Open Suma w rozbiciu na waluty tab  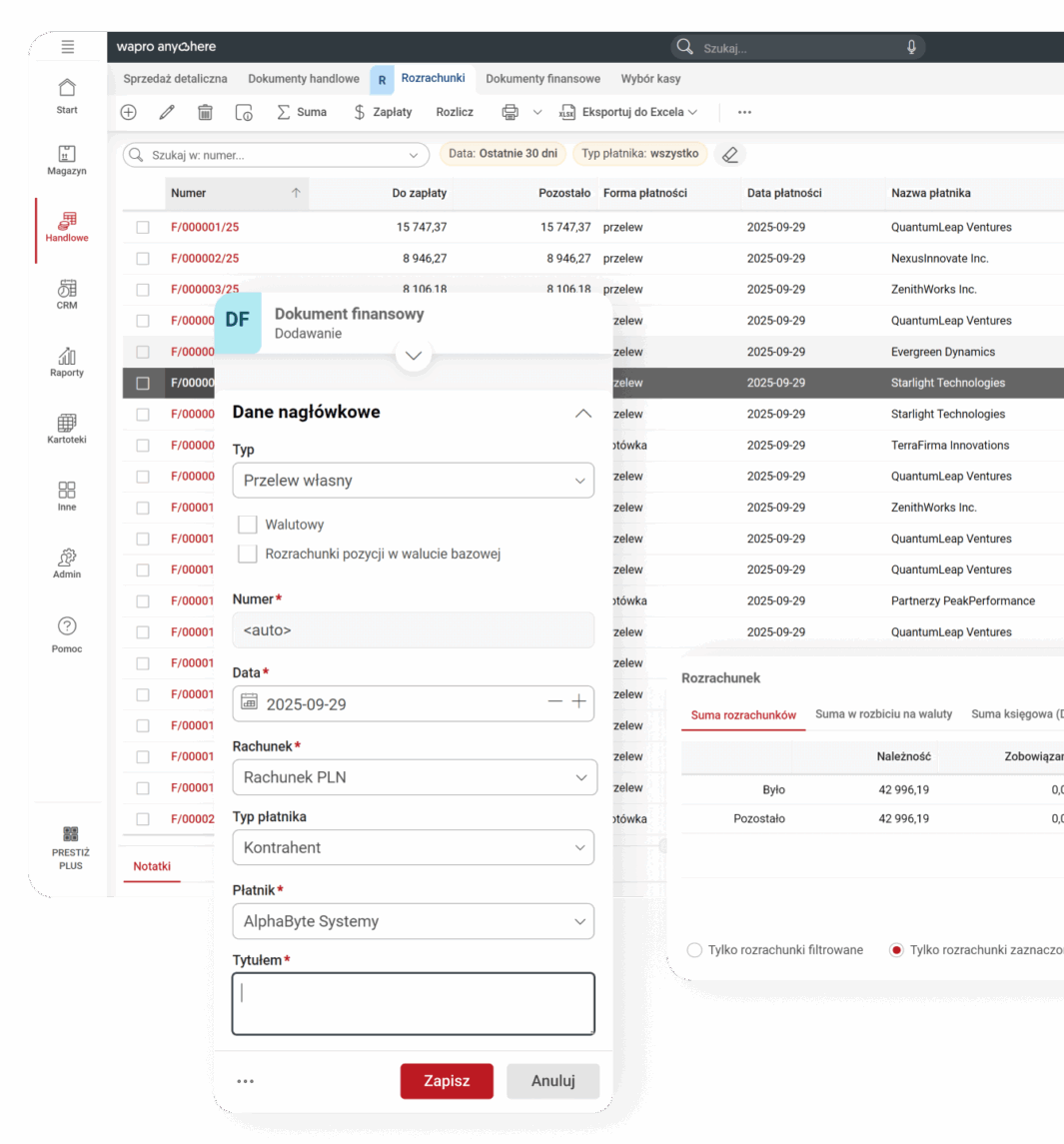pyautogui.click(x=883, y=714)
